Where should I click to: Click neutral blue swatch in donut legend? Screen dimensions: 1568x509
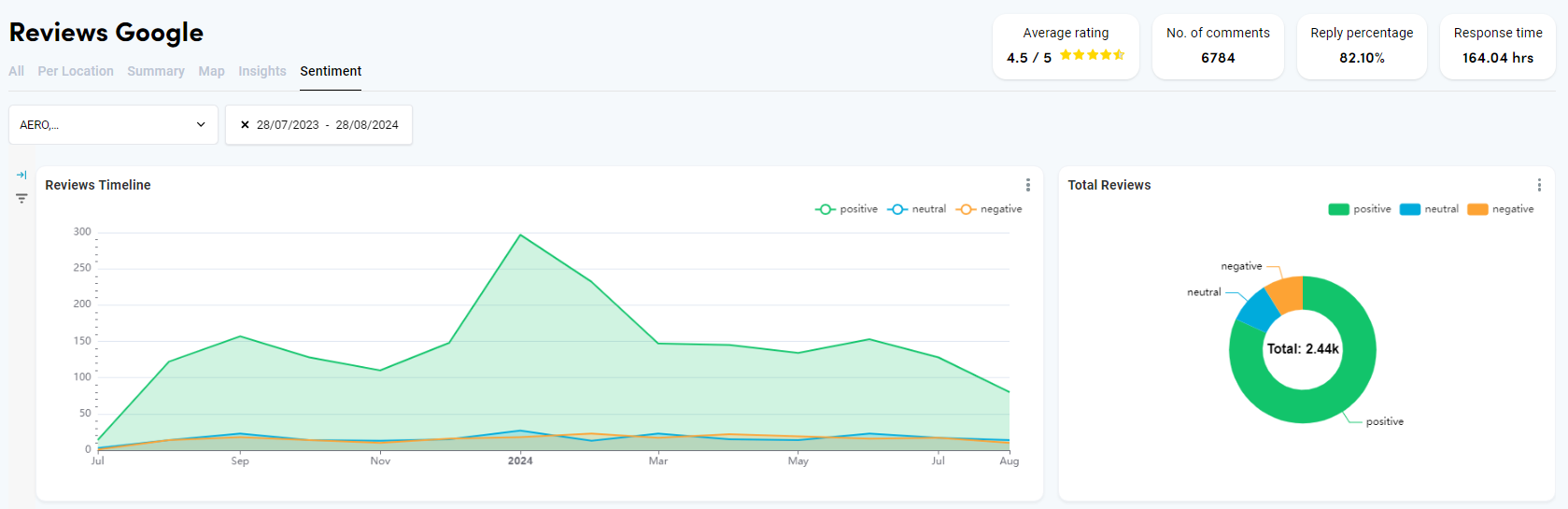pyautogui.click(x=1409, y=209)
